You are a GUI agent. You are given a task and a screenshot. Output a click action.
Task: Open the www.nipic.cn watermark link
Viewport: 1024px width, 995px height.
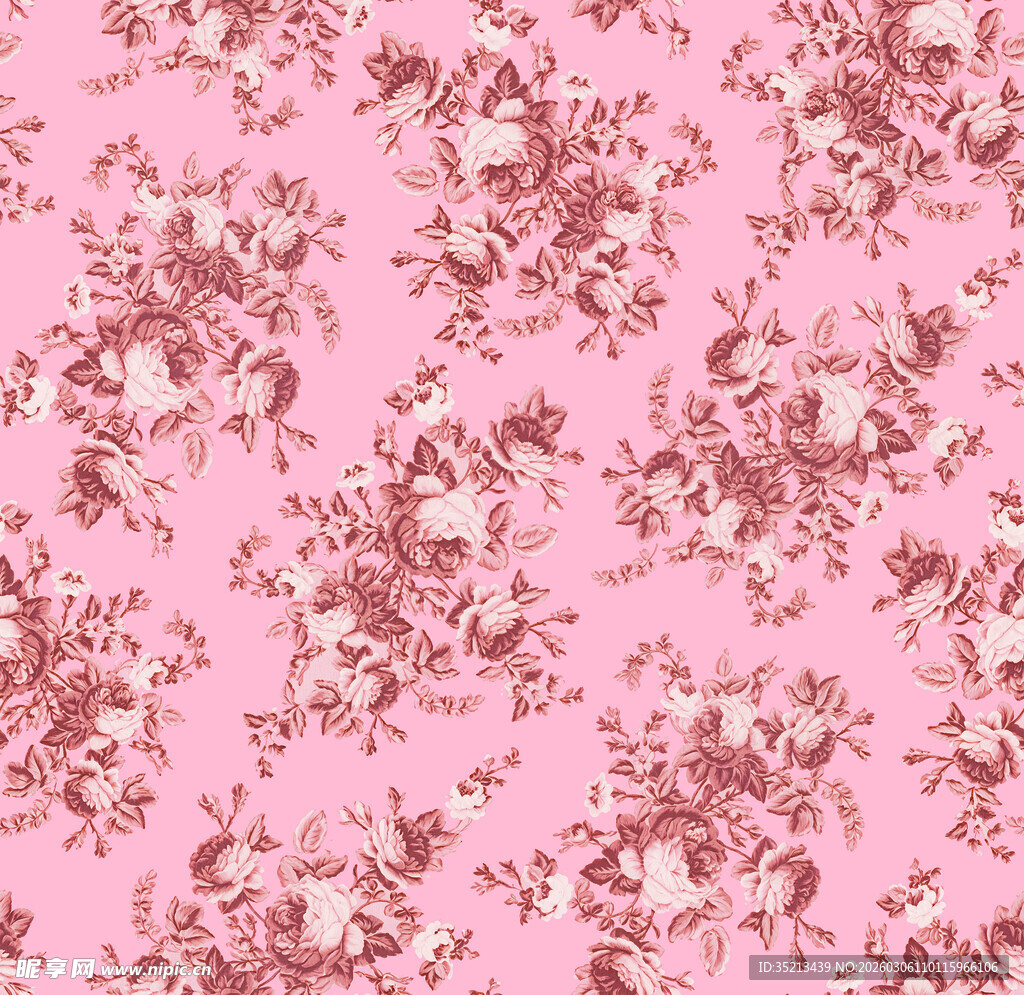[156, 969]
